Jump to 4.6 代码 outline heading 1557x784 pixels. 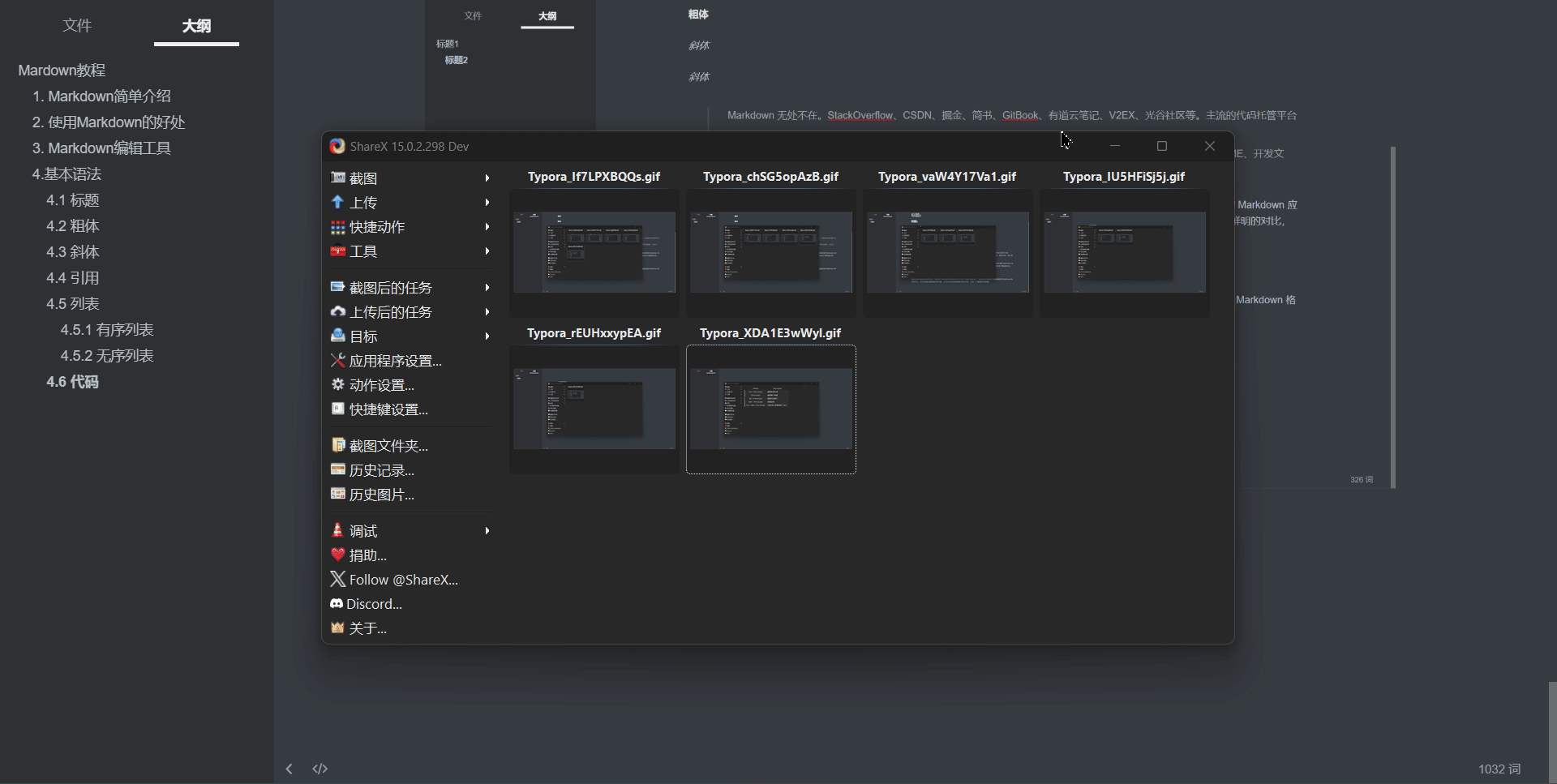click(72, 382)
